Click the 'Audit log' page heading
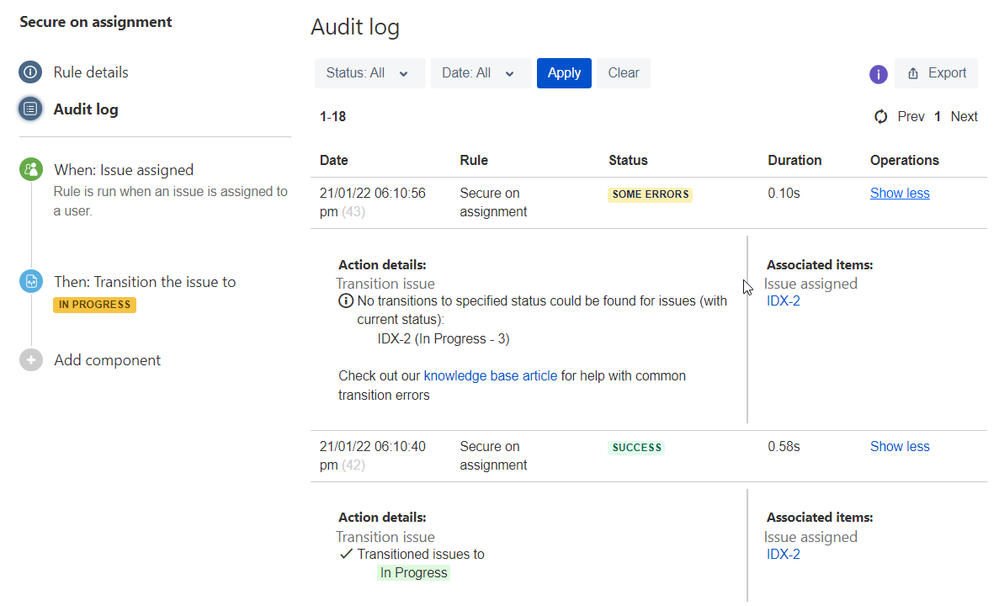This screenshot has width=999, height=606. point(355,27)
